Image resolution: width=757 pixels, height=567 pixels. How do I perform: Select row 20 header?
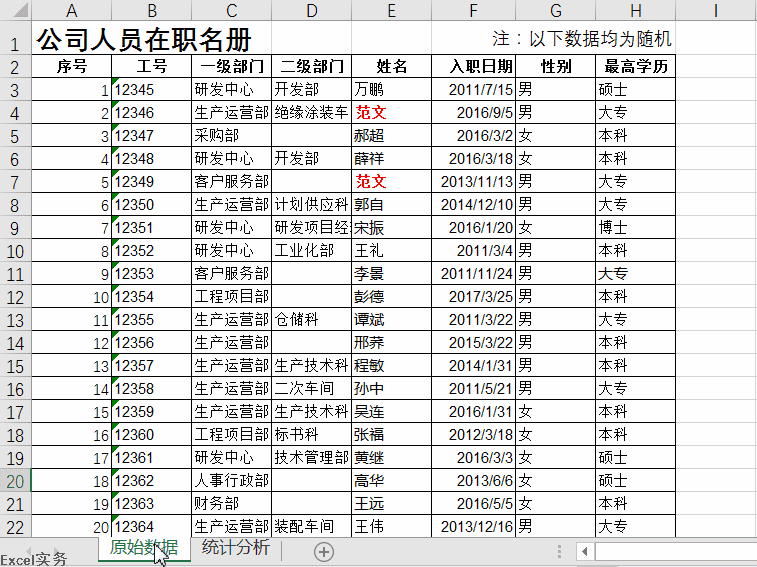click(x=15, y=481)
